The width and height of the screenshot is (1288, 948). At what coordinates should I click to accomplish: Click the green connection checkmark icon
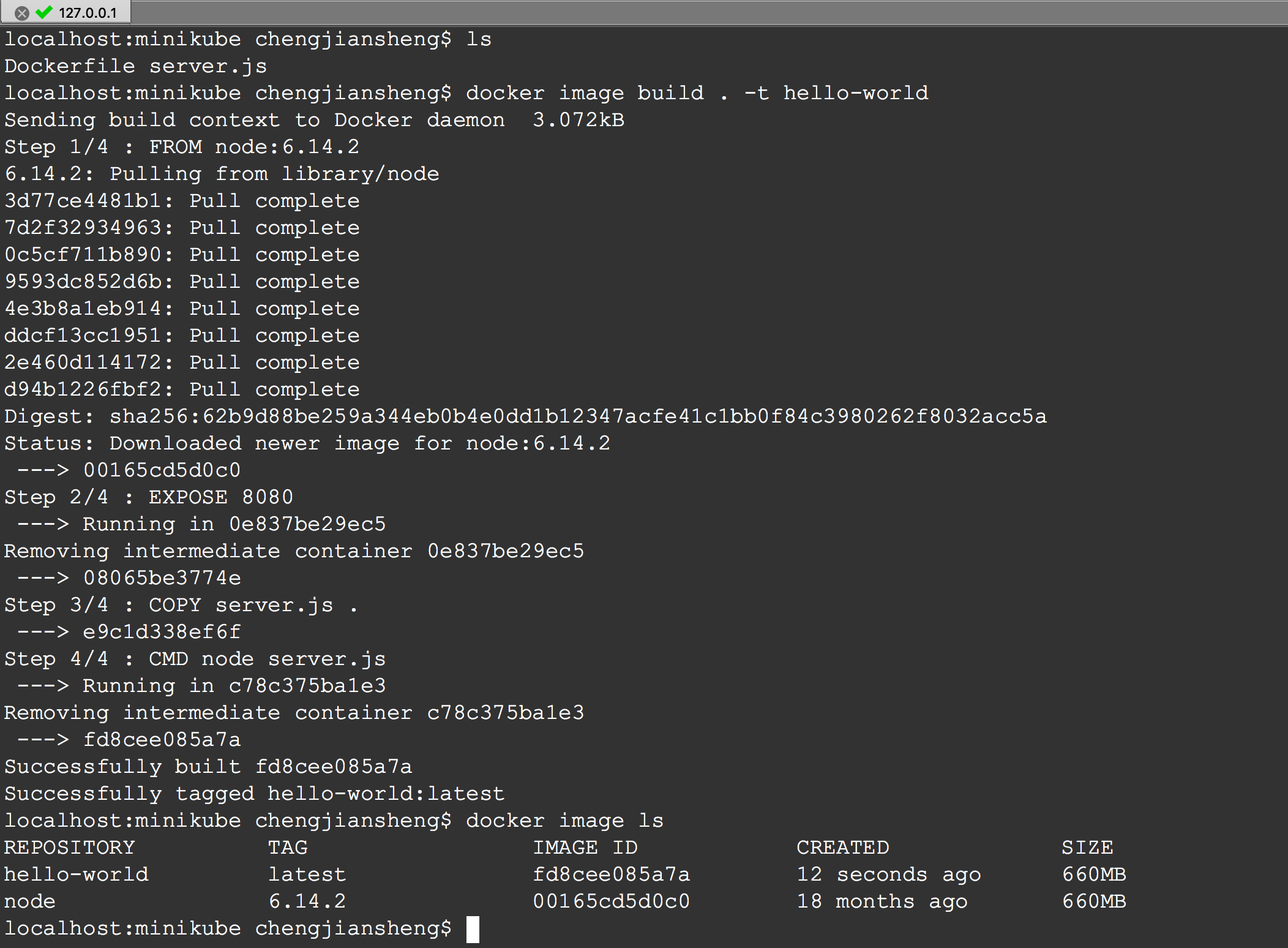tap(44, 12)
